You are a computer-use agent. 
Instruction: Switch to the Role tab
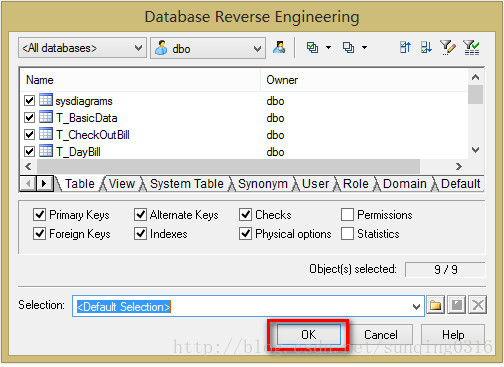[x=356, y=184]
